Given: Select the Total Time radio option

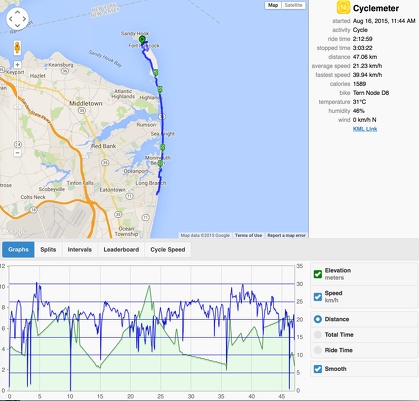Looking at the screenshot, I should click(x=318, y=335).
